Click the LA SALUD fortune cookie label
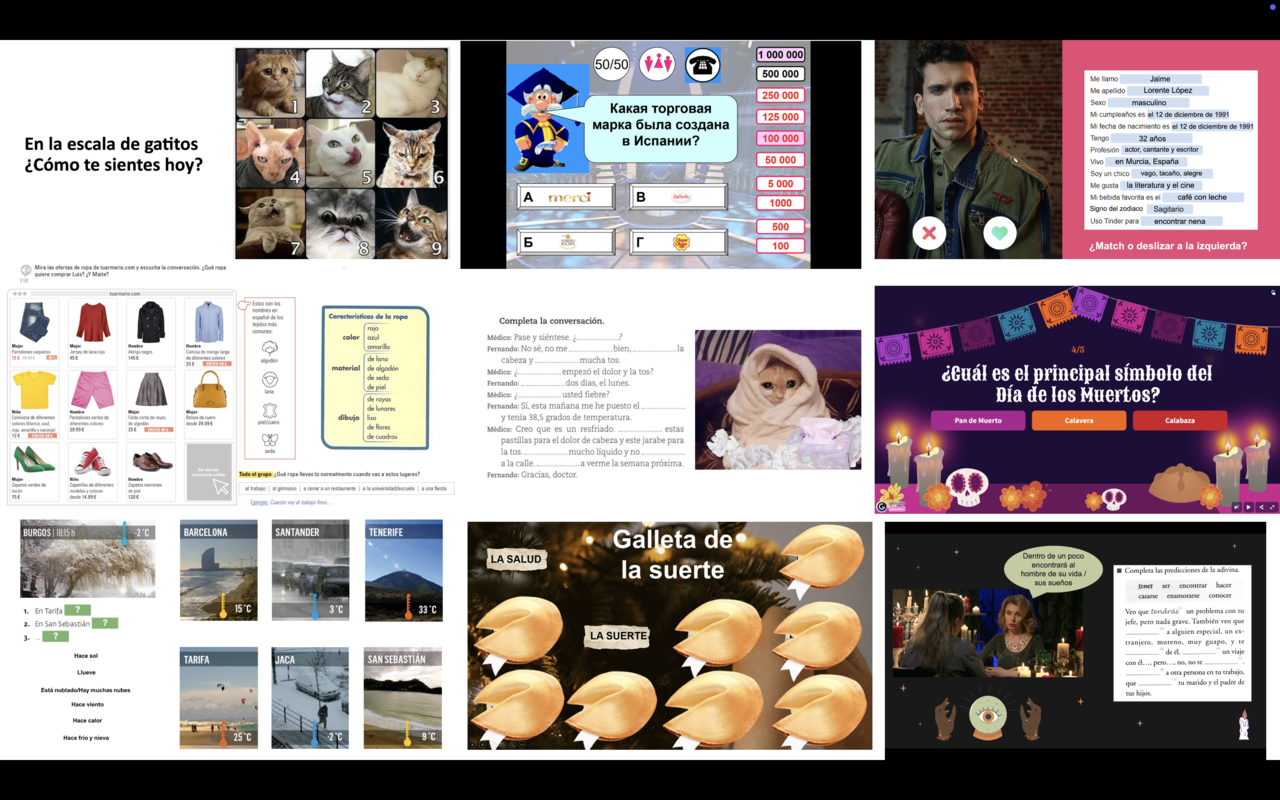The width and height of the screenshot is (1280, 800). 516,559
